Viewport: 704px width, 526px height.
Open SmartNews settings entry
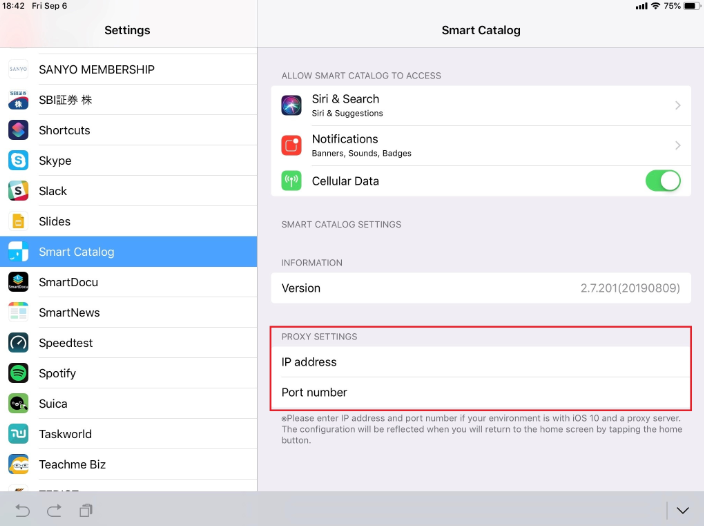(128, 313)
